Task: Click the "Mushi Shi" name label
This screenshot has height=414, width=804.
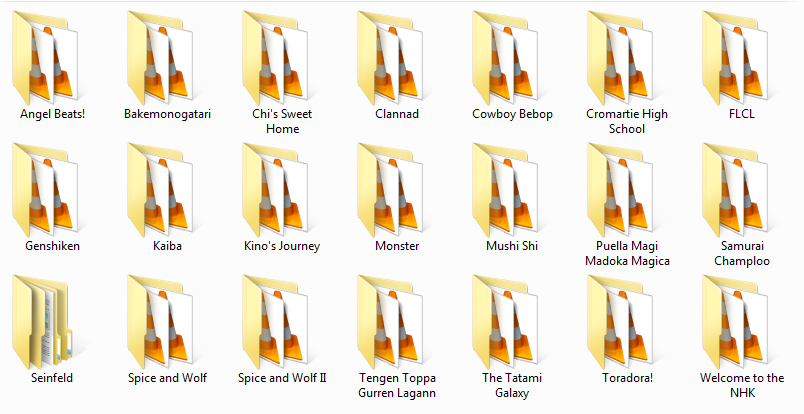Action: 512,246
